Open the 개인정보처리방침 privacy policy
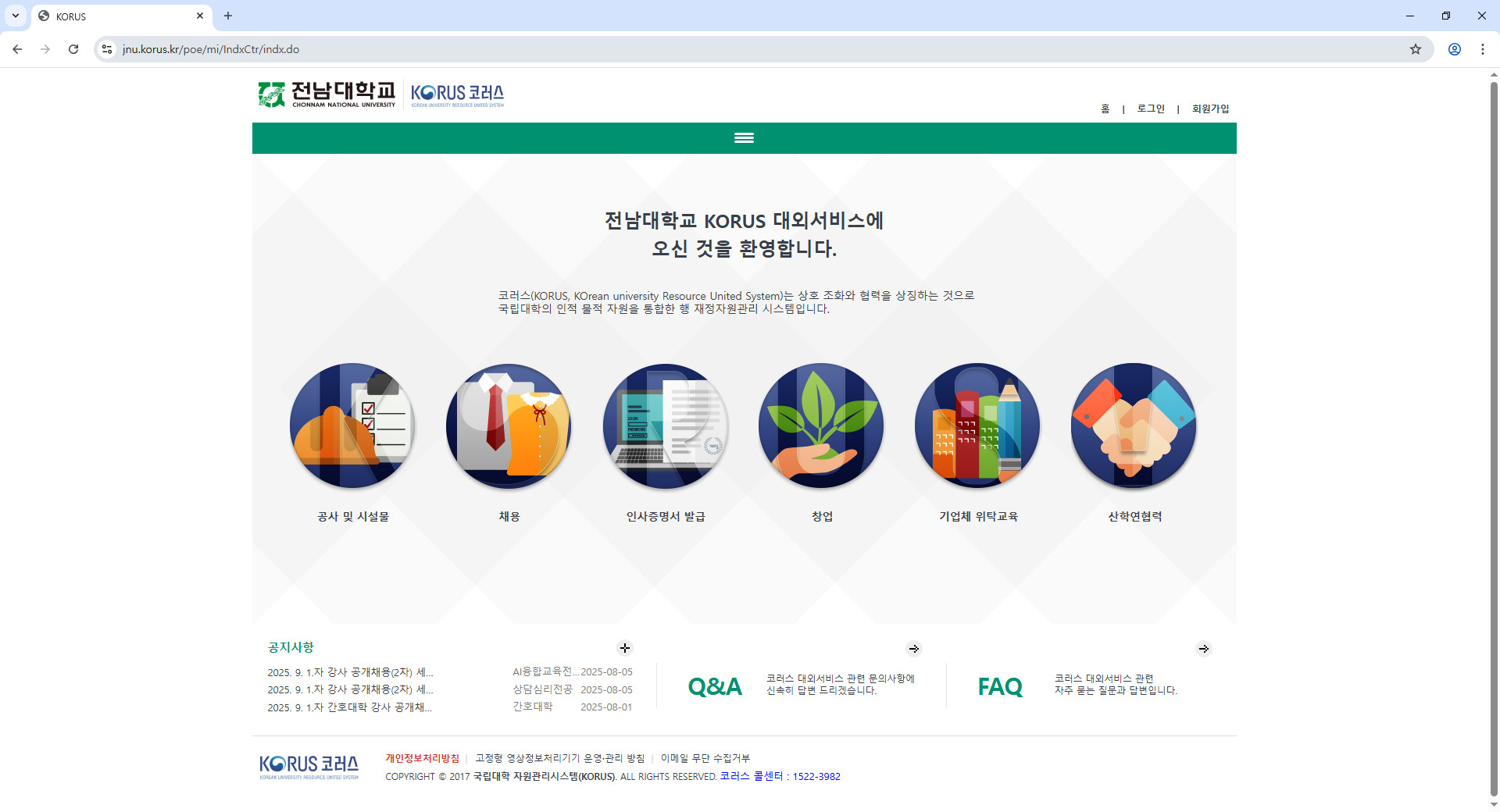The image size is (1500, 812). (x=423, y=757)
